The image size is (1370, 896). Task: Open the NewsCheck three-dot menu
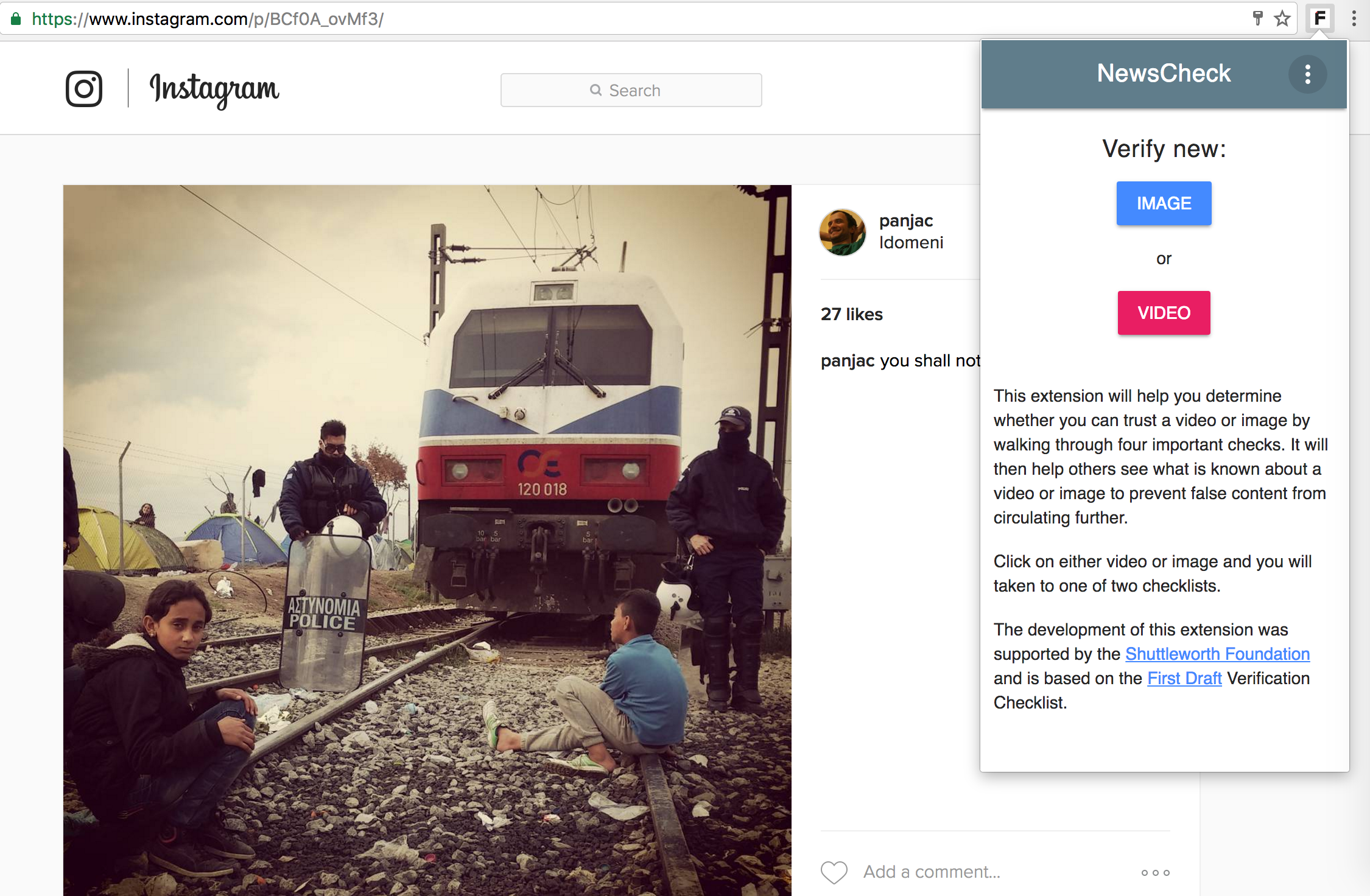(x=1307, y=74)
